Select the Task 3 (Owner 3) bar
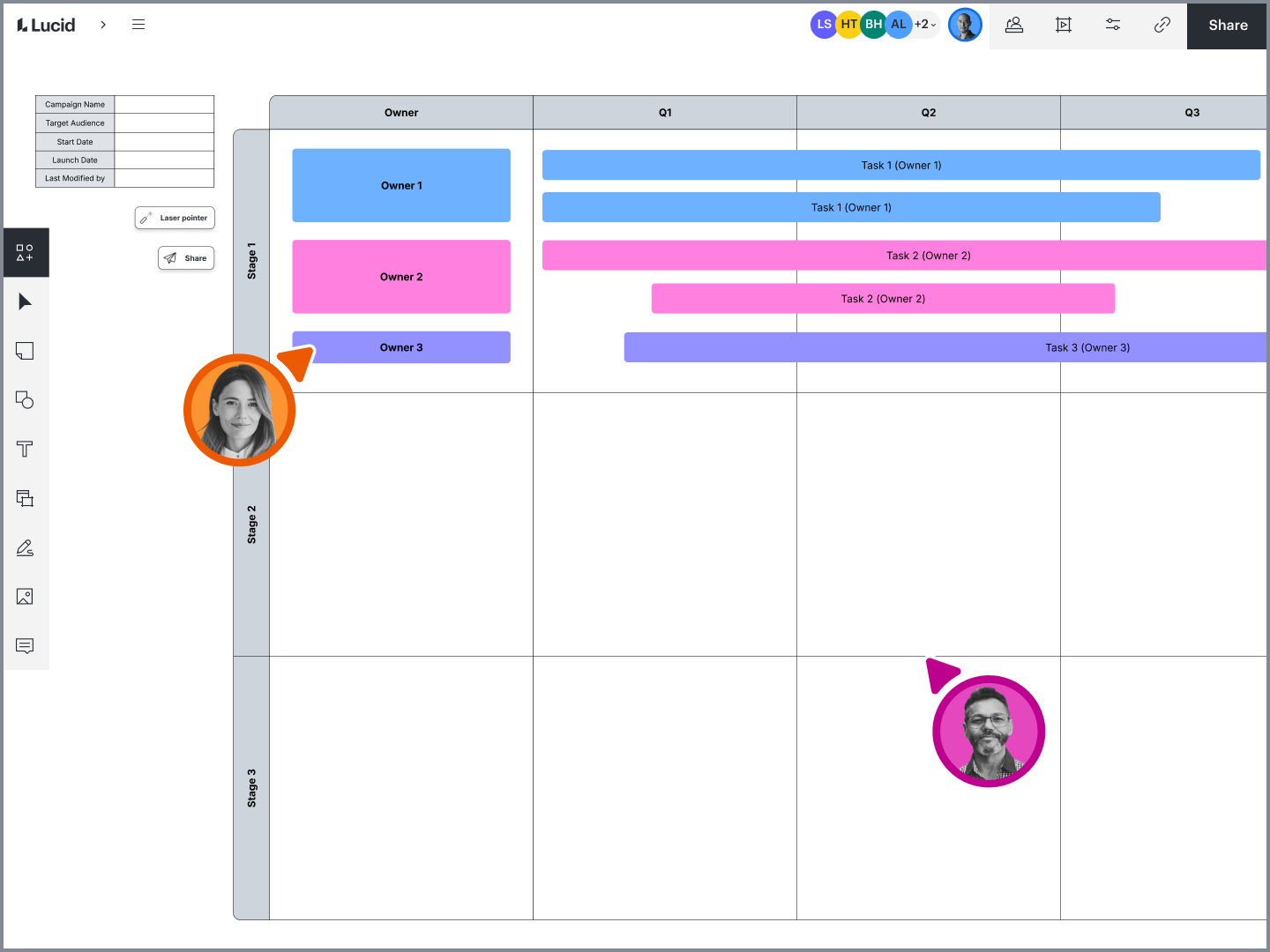The height and width of the screenshot is (952, 1270). point(945,347)
